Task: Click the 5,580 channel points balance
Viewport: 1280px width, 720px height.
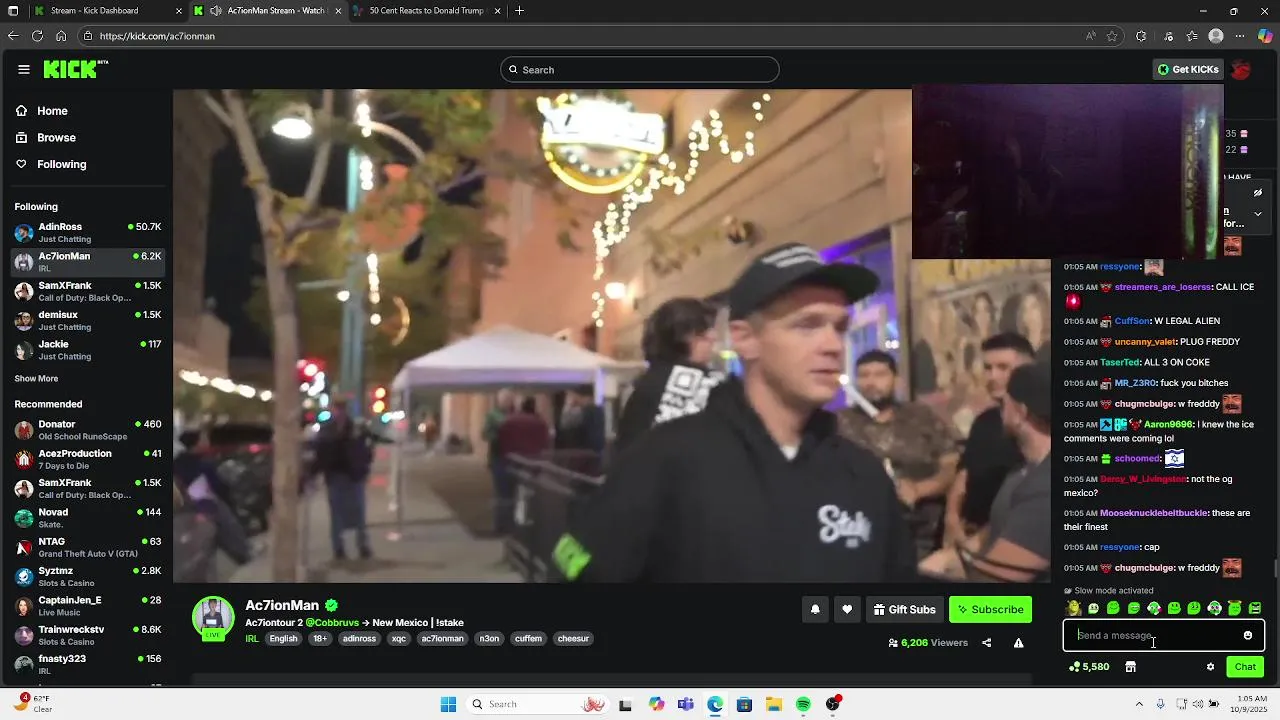Action: pos(1088,667)
